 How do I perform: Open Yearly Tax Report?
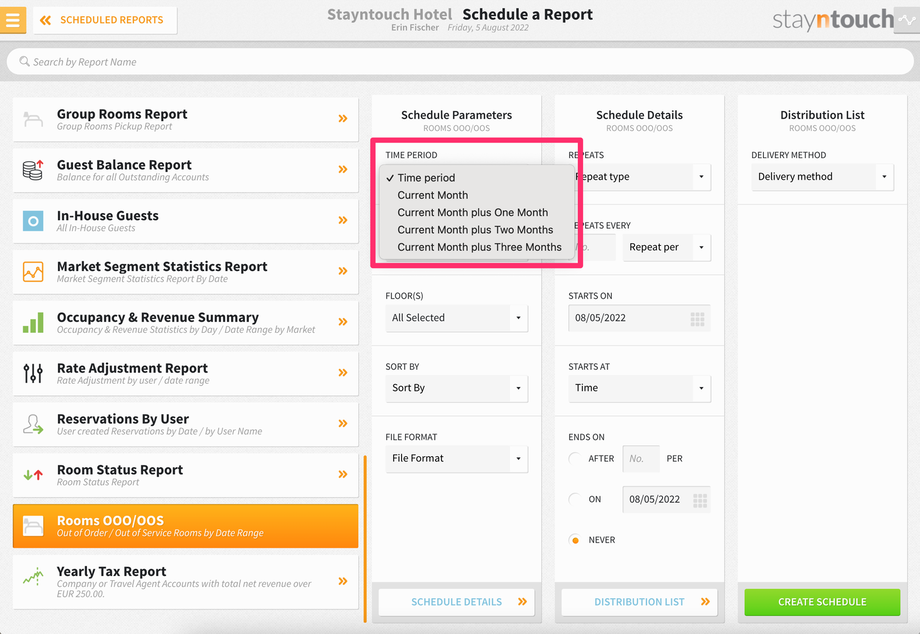(185, 582)
